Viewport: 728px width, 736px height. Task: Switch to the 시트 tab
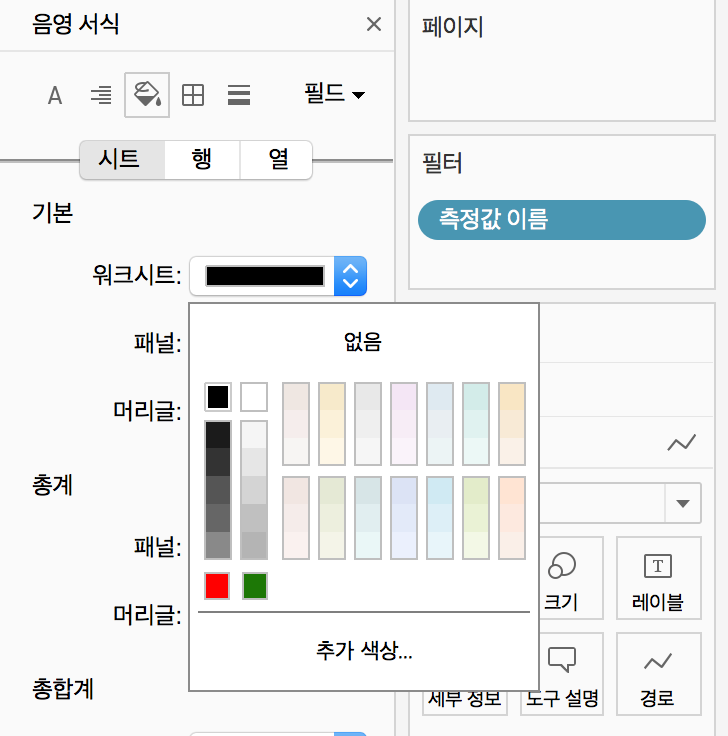[123, 160]
